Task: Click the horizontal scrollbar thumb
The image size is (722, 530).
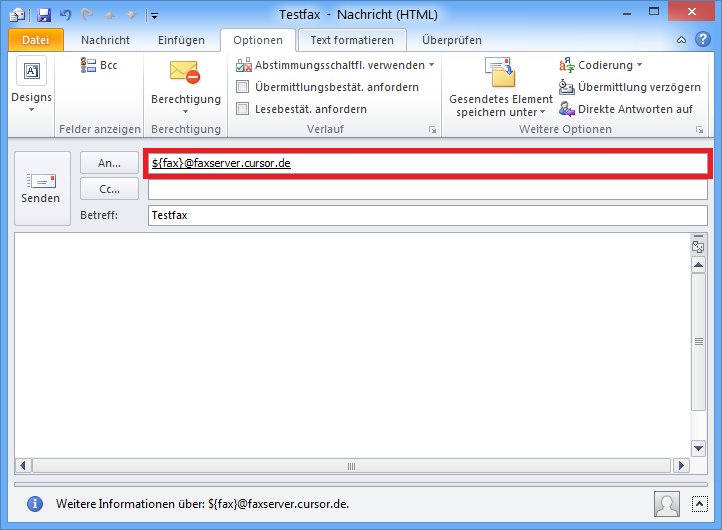Action: (351, 466)
